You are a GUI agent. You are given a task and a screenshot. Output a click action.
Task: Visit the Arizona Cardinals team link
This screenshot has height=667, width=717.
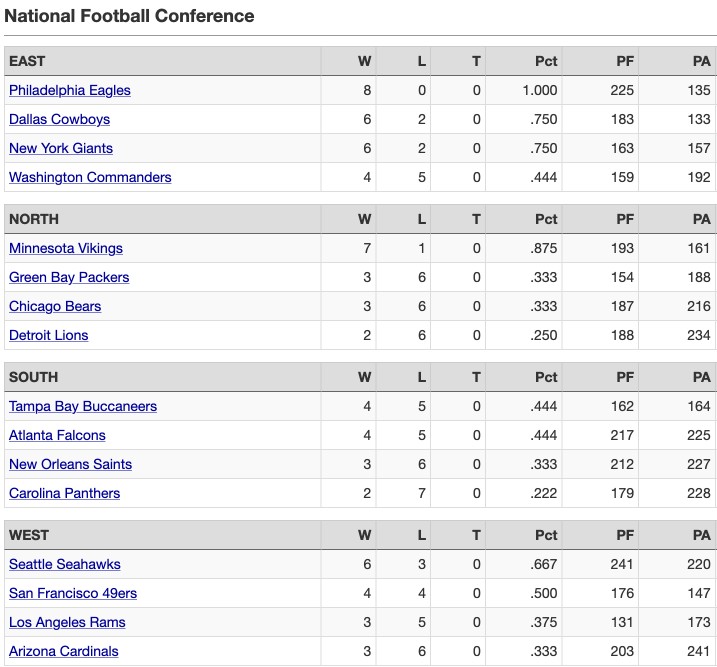64,651
